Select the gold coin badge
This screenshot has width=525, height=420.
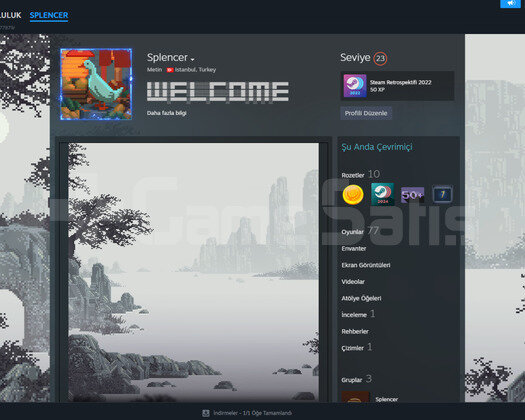pos(353,195)
